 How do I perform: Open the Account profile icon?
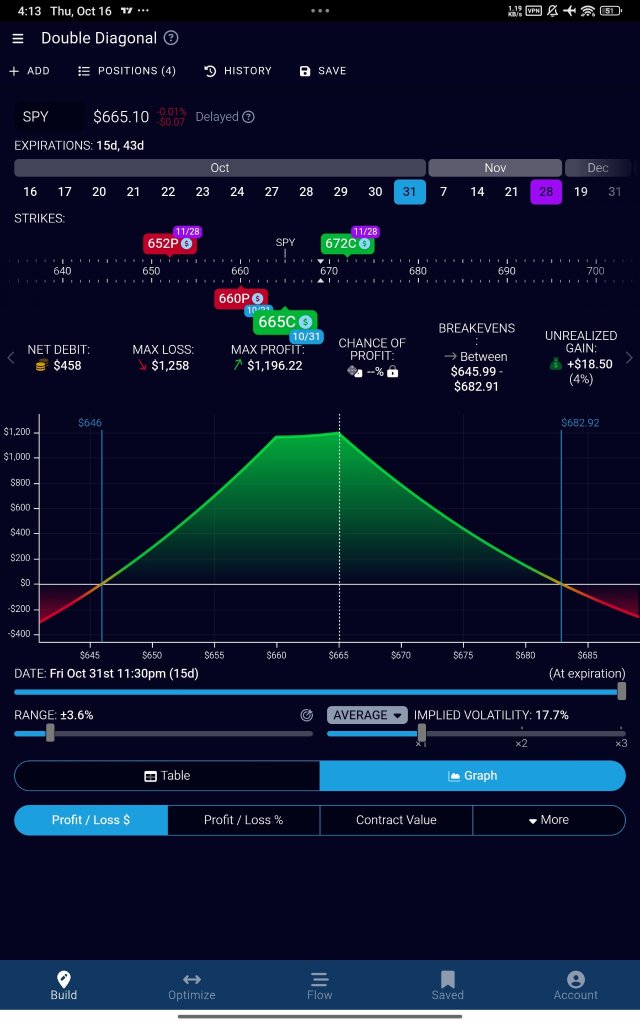[575, 979]
